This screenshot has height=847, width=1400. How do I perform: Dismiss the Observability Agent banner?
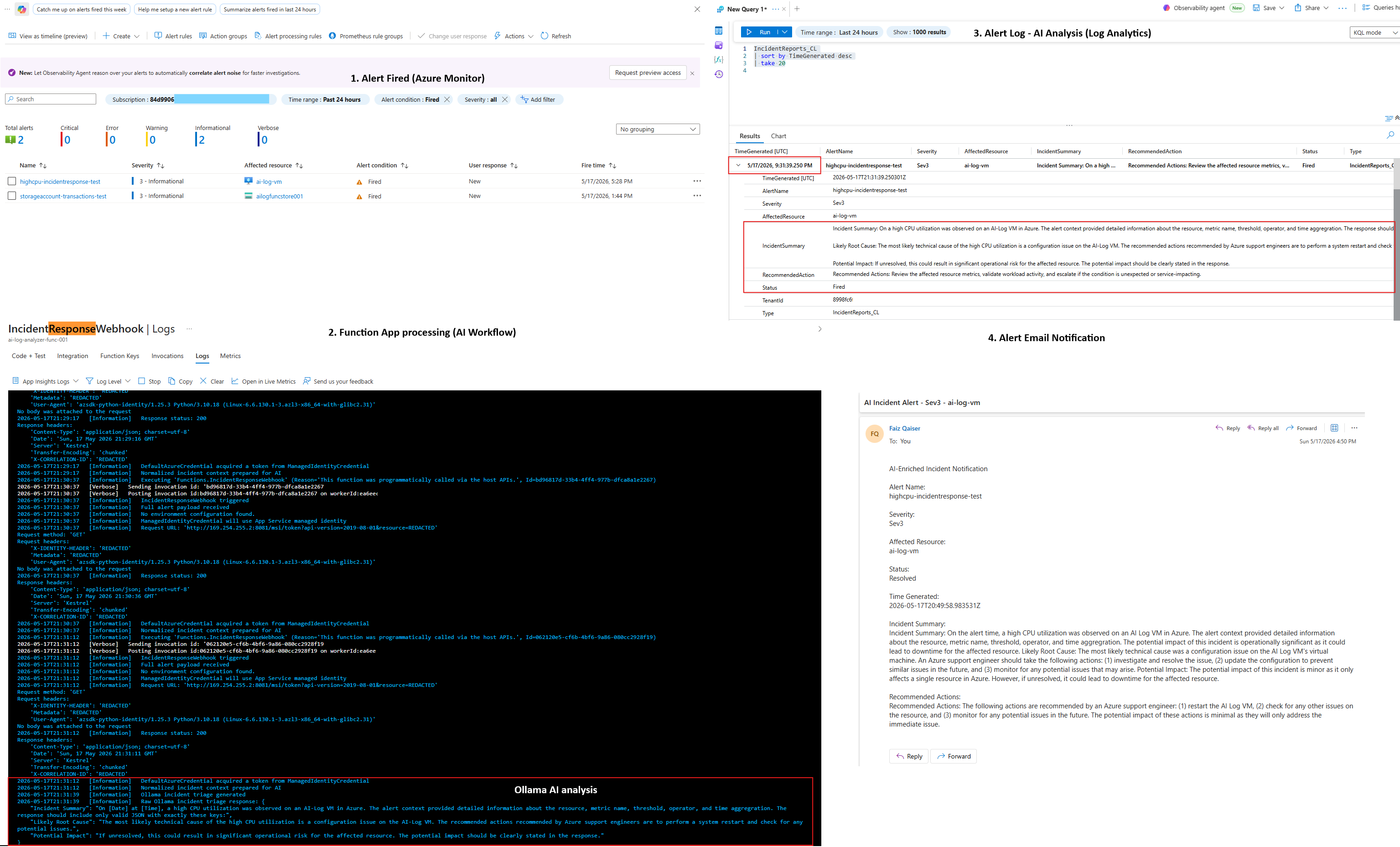pos(692,73)
